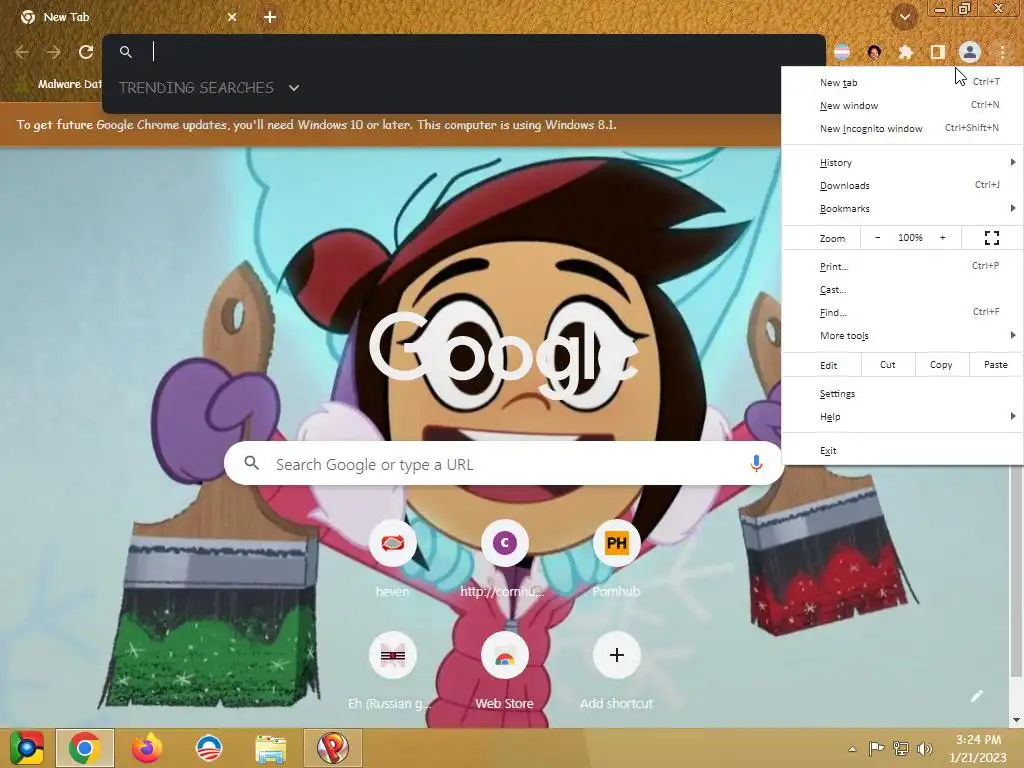Viewport: 1024px width, 768px height.
Task: Open the Extensions puzzle icon
Action: coord(905,52)
